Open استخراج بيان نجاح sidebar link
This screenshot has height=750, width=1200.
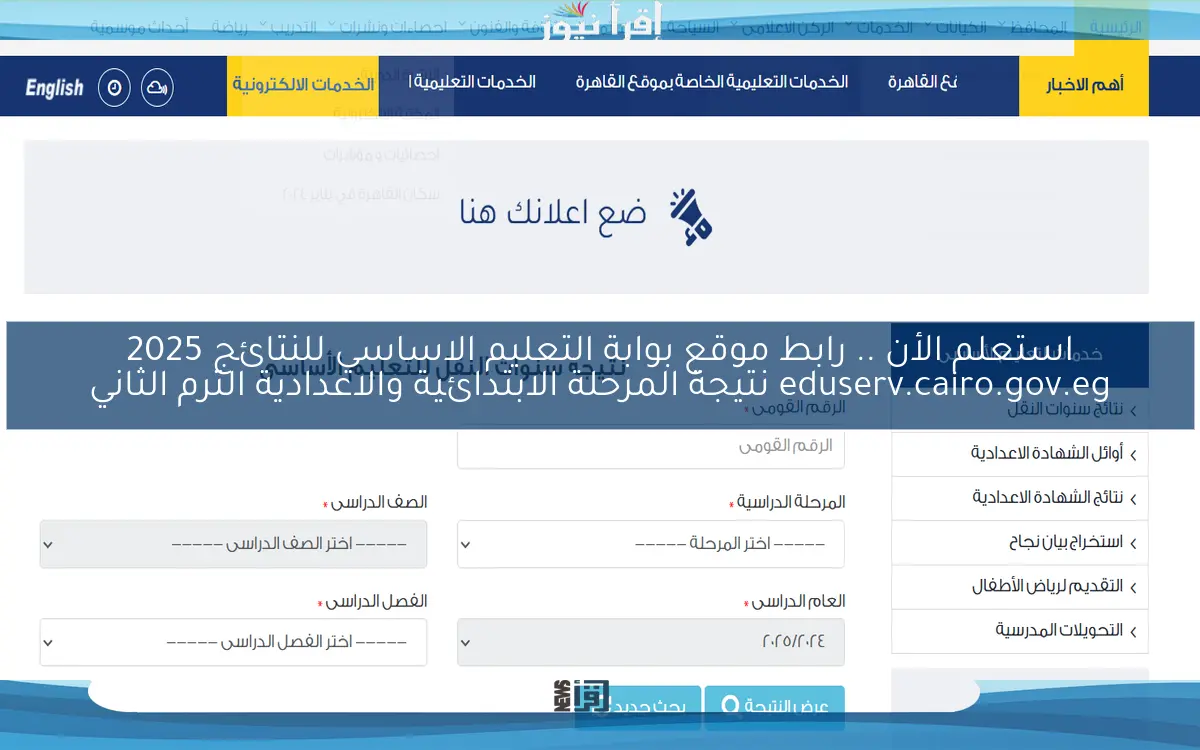(1020, 542)
